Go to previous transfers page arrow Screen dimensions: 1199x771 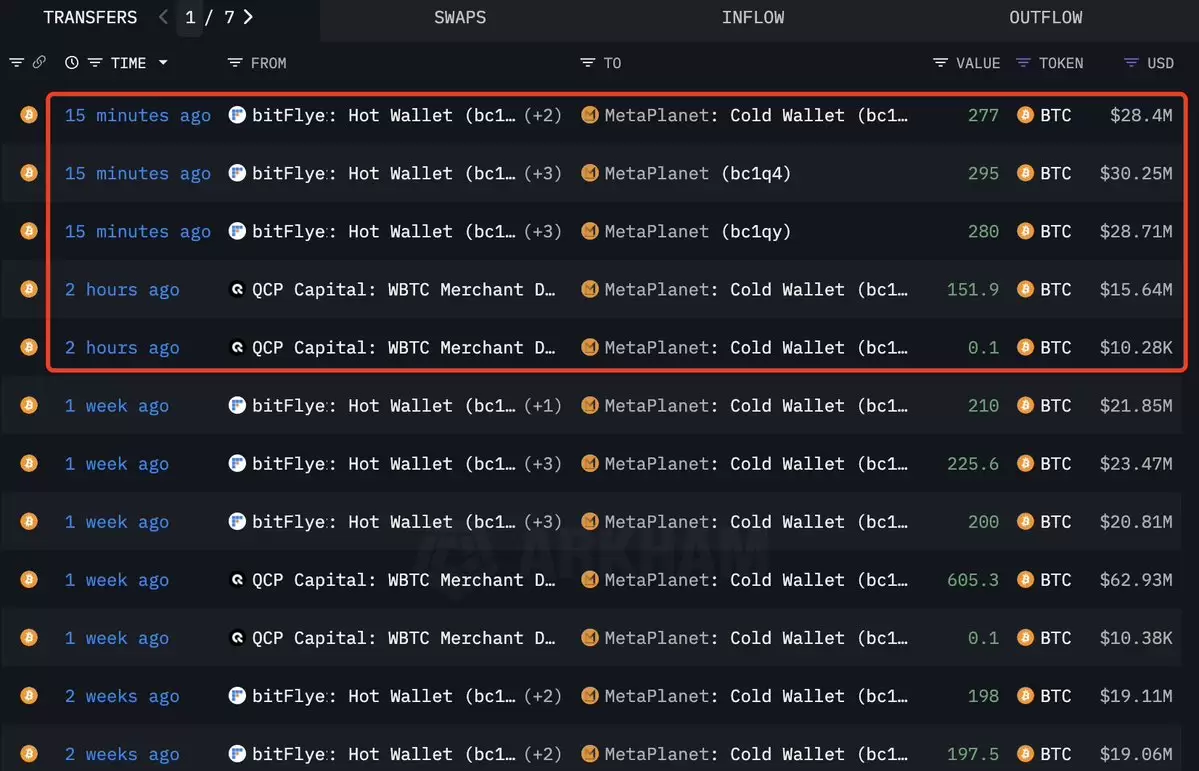click(x=163, y=17)
